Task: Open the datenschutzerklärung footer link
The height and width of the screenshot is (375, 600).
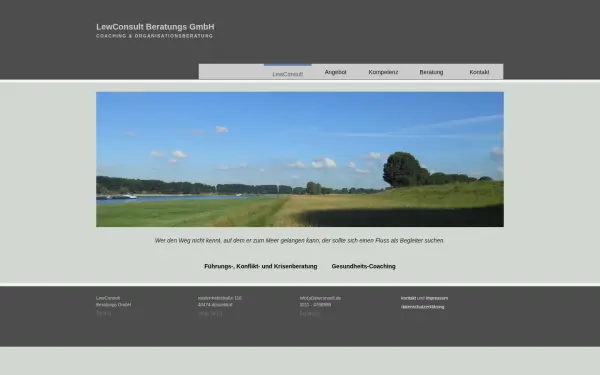Action: click(422, 307)
